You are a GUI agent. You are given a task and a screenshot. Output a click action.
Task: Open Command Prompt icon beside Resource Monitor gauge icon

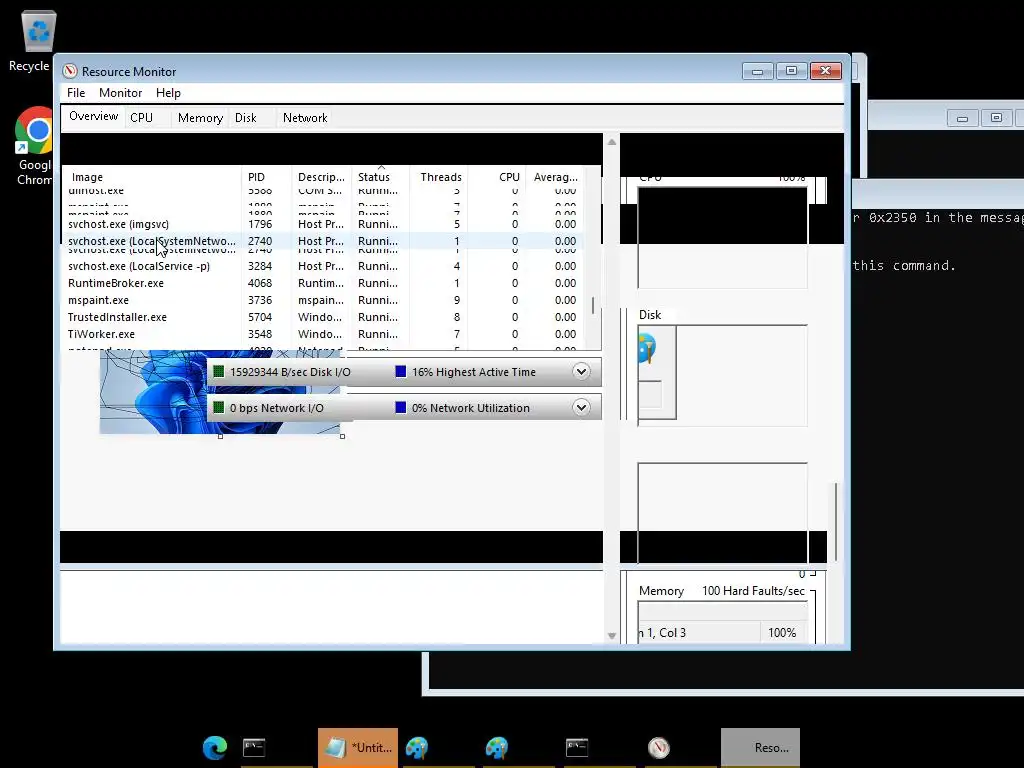coord(577,747)
